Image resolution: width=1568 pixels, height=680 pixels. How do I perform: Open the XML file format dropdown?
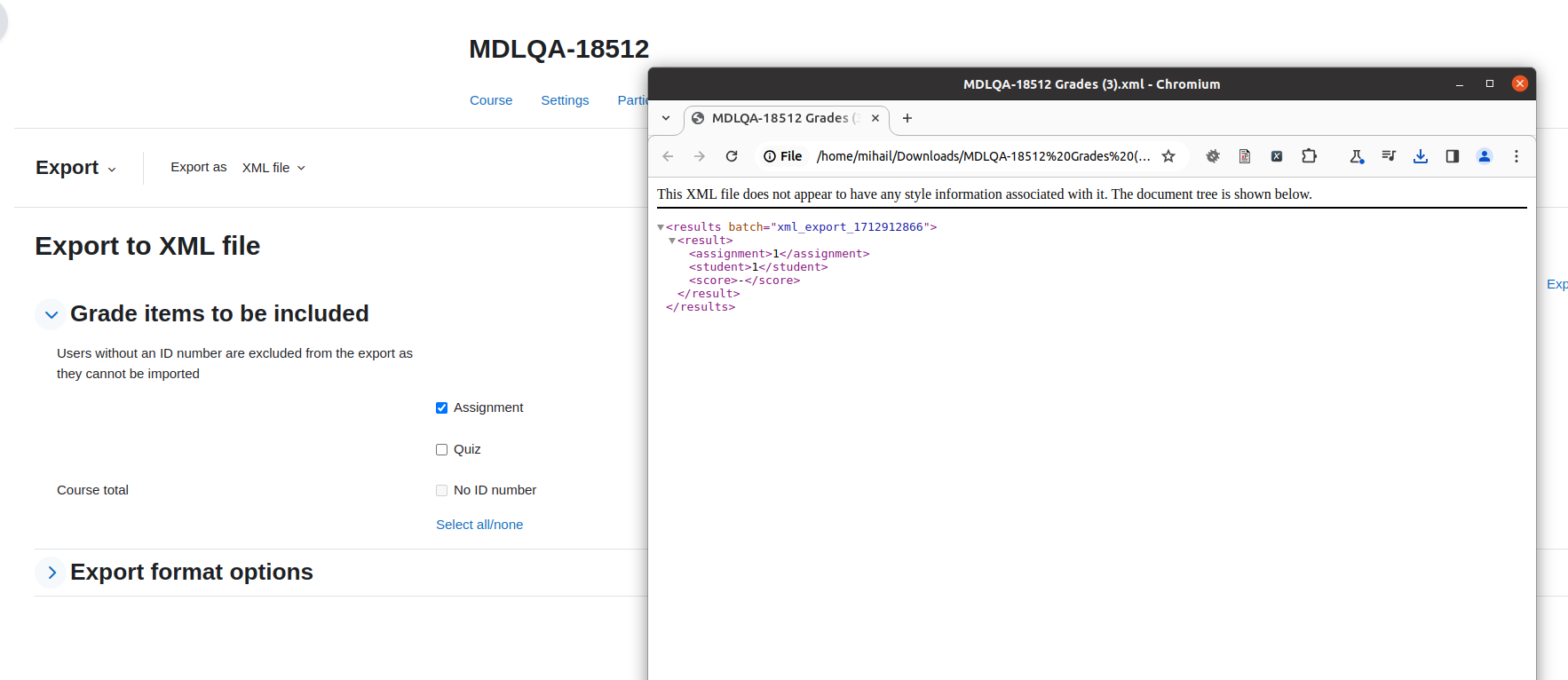click(x=273, y=168)
